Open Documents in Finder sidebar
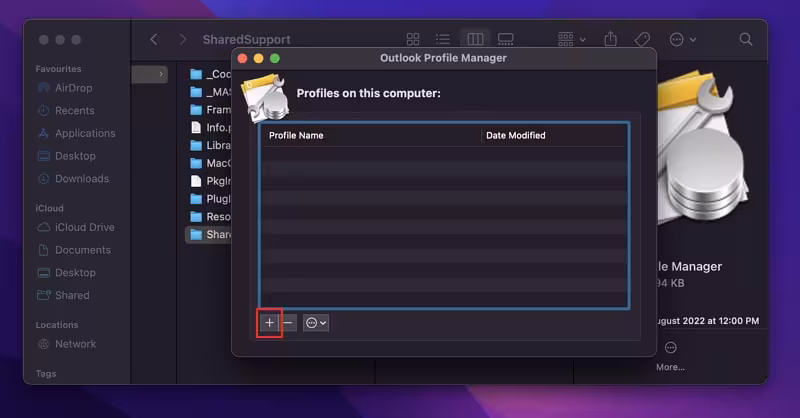This screenshot has height=418, width=800. click(74, 250)
